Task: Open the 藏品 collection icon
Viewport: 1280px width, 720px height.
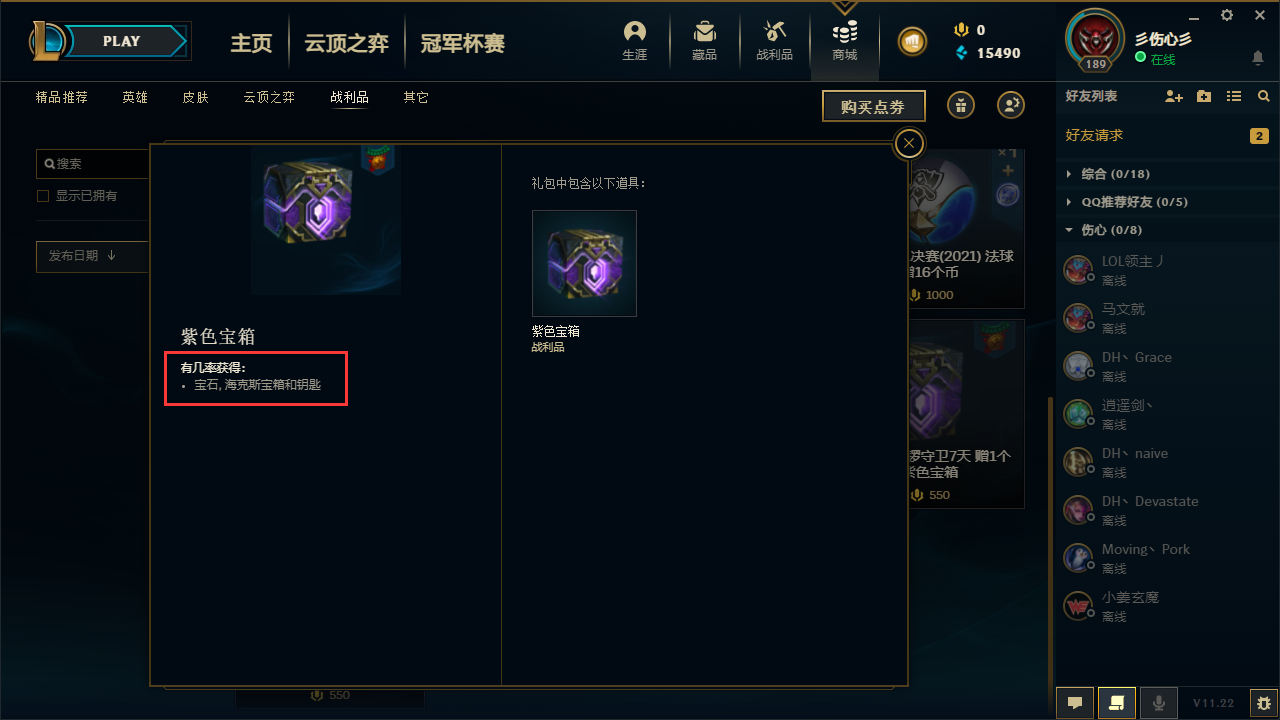Action: point(704,40)
